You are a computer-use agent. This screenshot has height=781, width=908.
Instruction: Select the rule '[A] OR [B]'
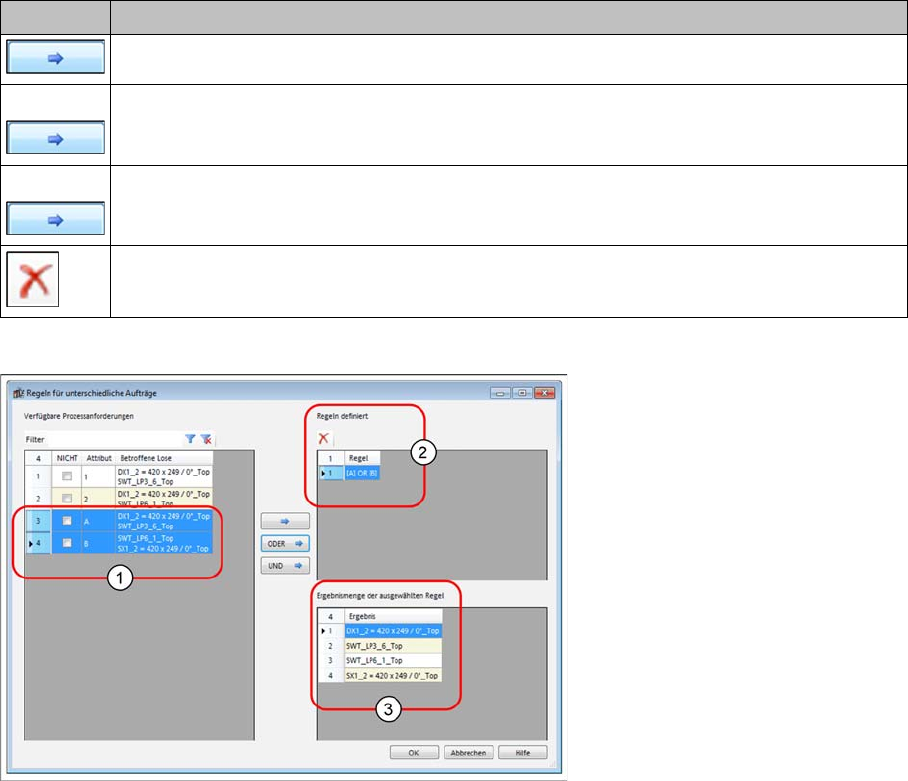point(362,473)
